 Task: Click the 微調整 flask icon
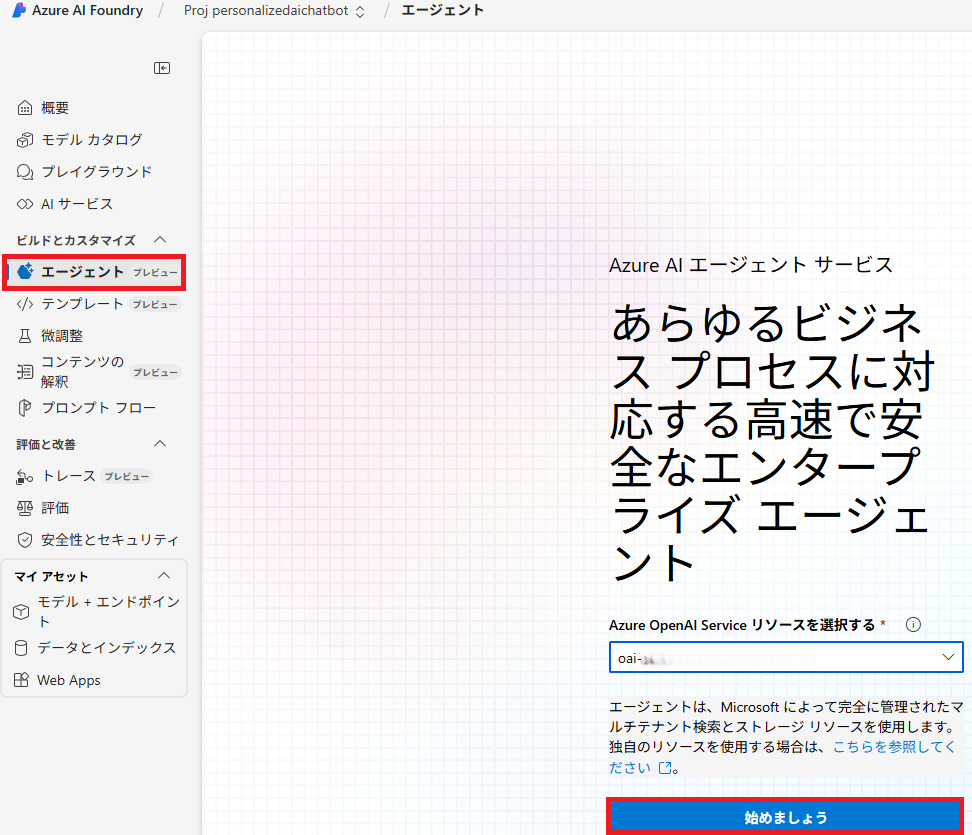(25, 336)
